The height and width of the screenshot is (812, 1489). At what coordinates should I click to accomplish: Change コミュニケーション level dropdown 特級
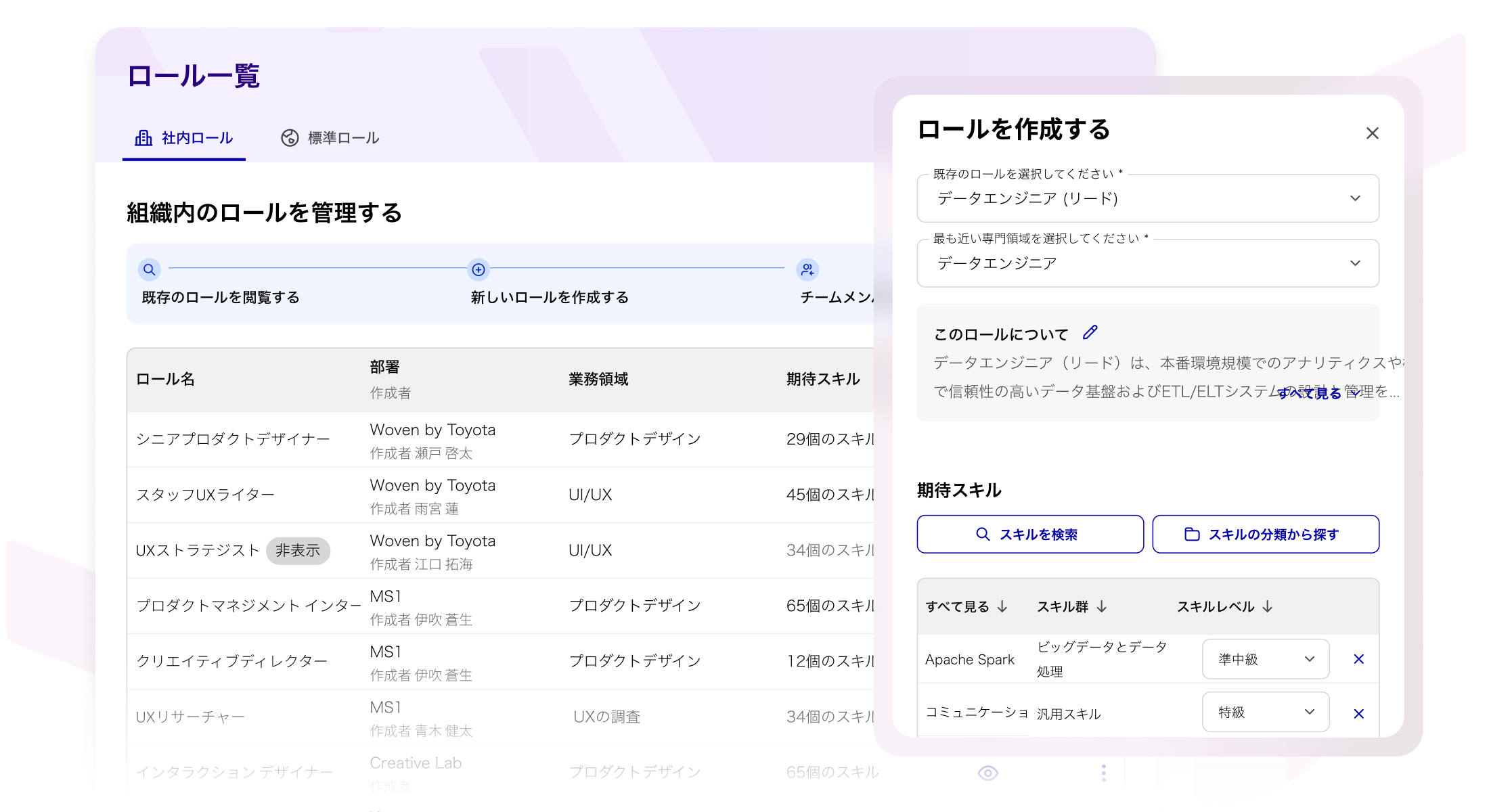1266,712
